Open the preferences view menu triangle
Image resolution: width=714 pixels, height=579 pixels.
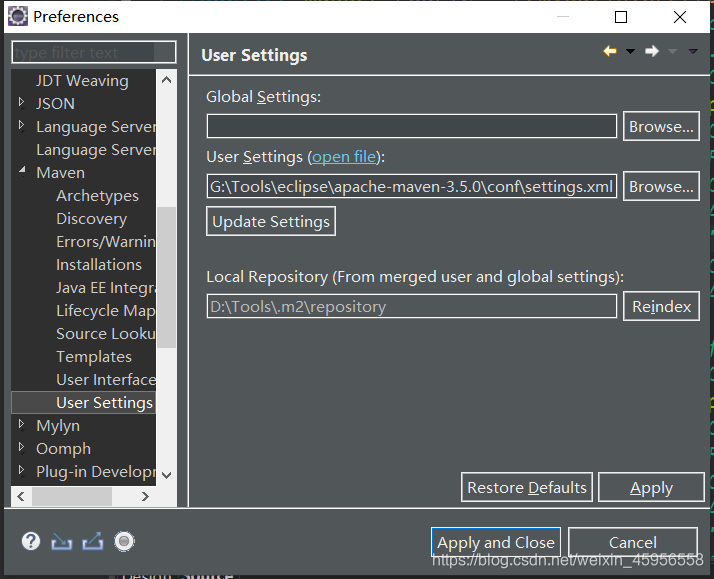click(x=693, y=51)
